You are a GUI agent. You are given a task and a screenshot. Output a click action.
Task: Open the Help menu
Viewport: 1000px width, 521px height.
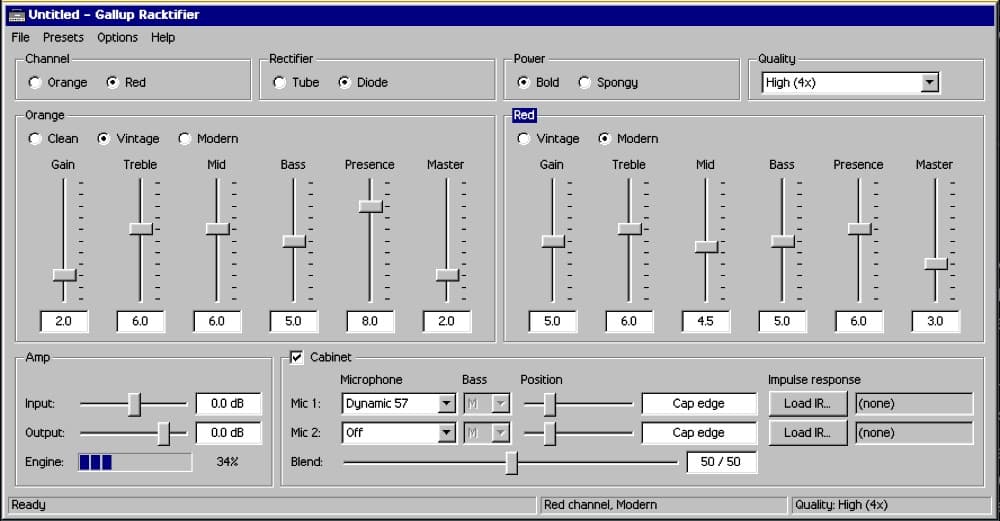(163, 38)
